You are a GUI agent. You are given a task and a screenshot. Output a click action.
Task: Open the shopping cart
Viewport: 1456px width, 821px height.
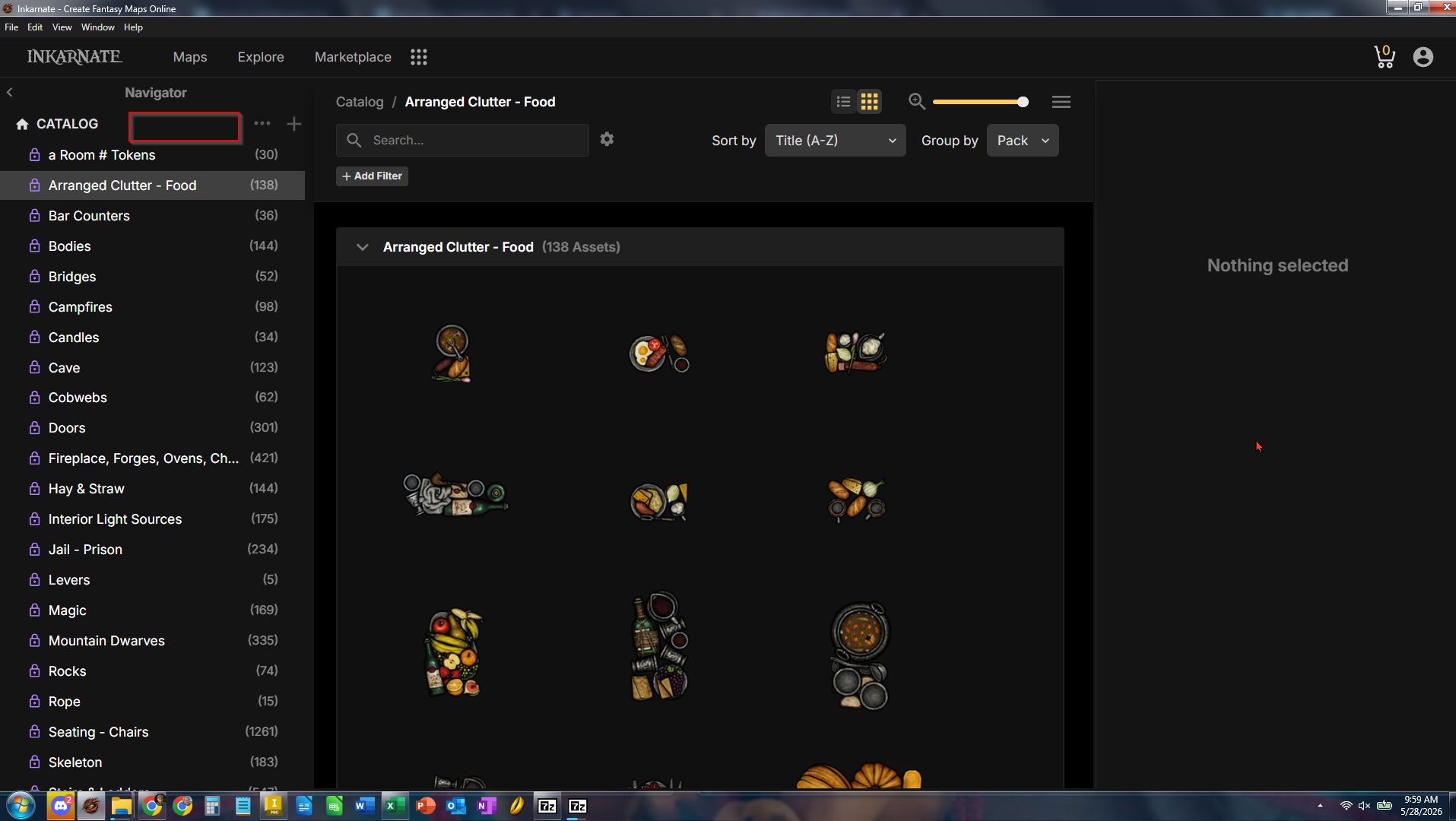[1385, 57]
